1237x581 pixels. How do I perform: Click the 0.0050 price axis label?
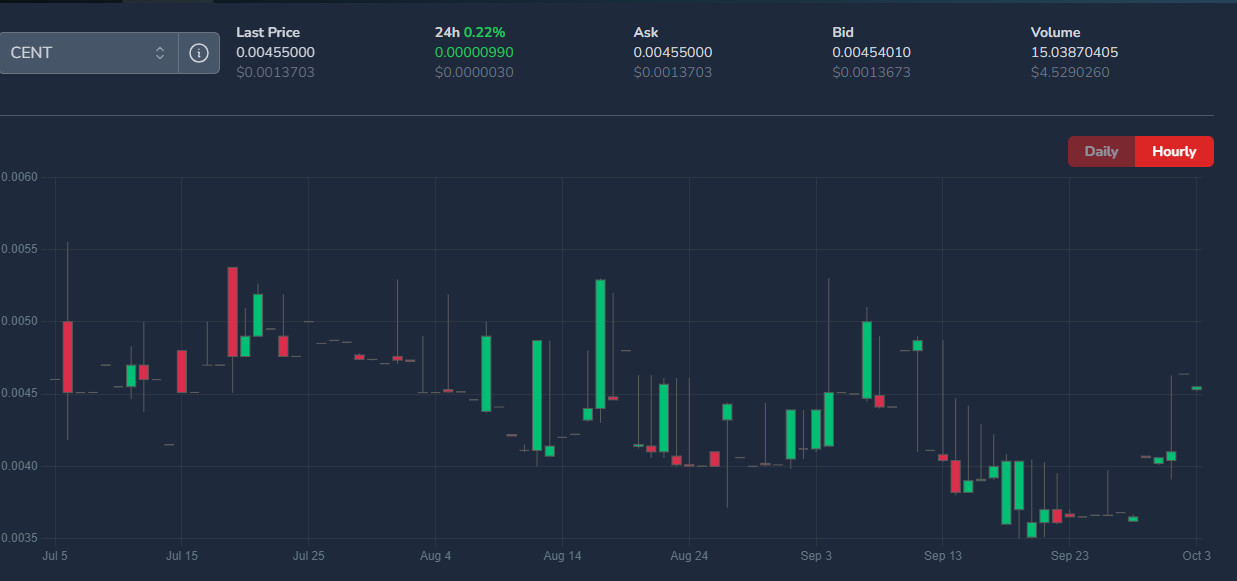(x=19, y=321)
